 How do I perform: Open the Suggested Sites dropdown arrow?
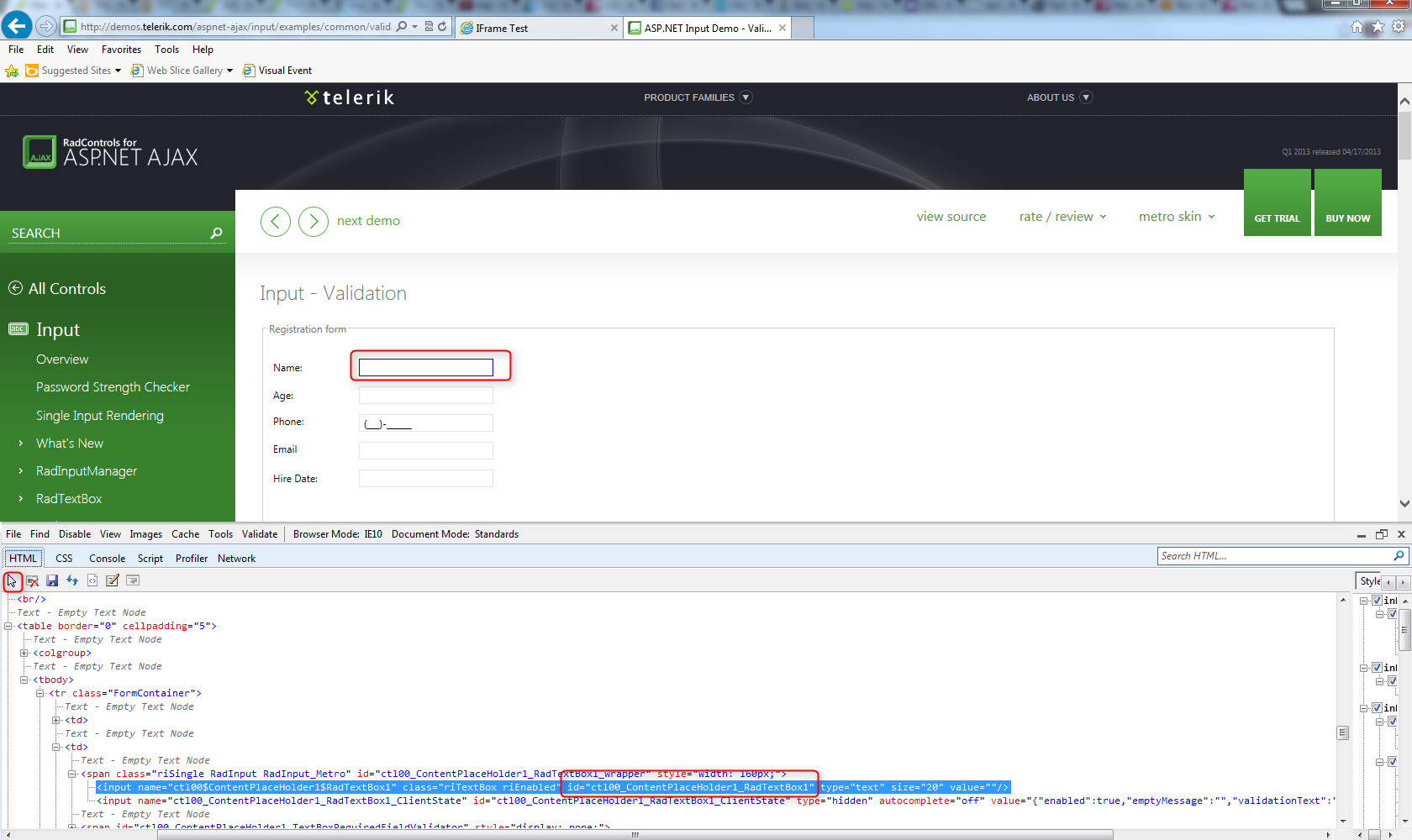(x=118, y=71)
